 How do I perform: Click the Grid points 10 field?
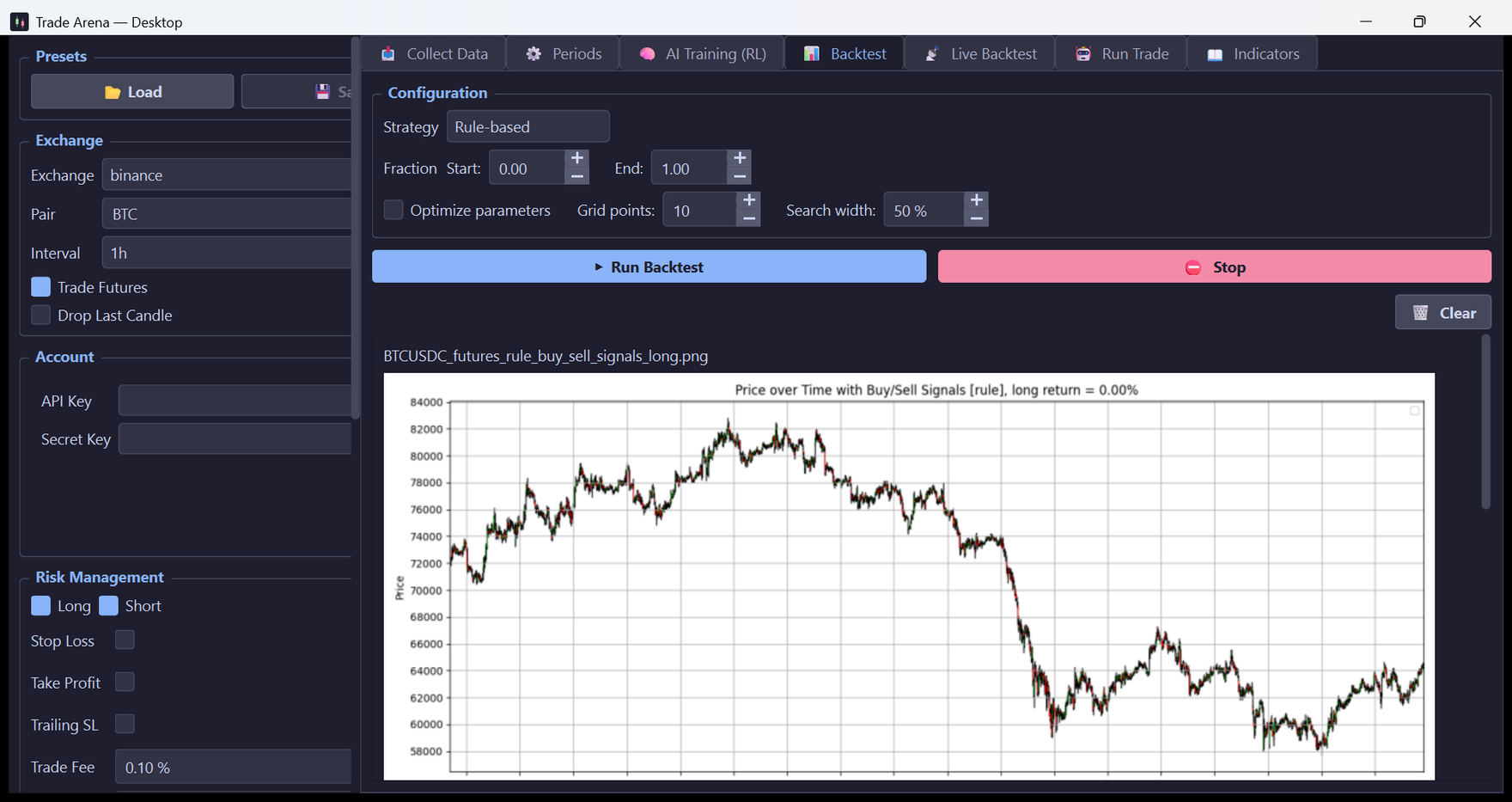(700, 210)
